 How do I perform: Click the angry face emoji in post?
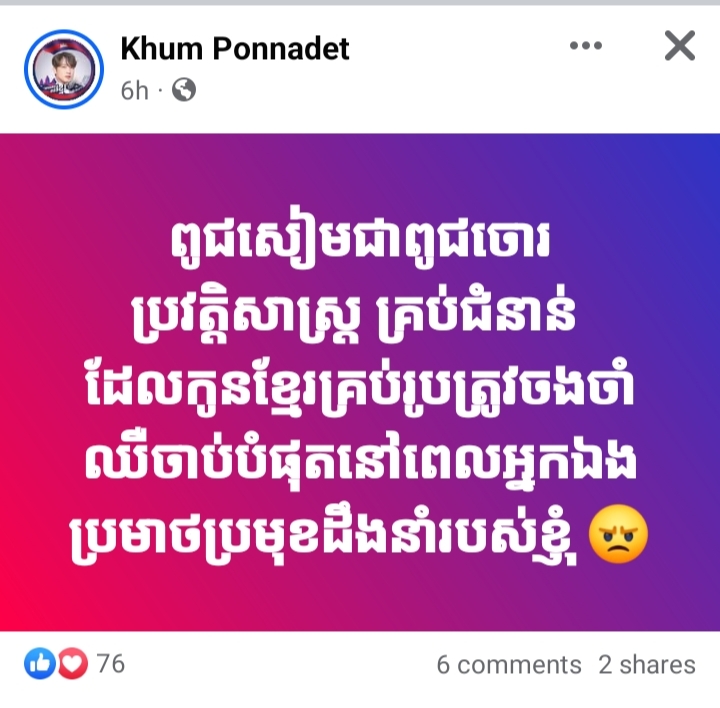click(x=618, y=534)
